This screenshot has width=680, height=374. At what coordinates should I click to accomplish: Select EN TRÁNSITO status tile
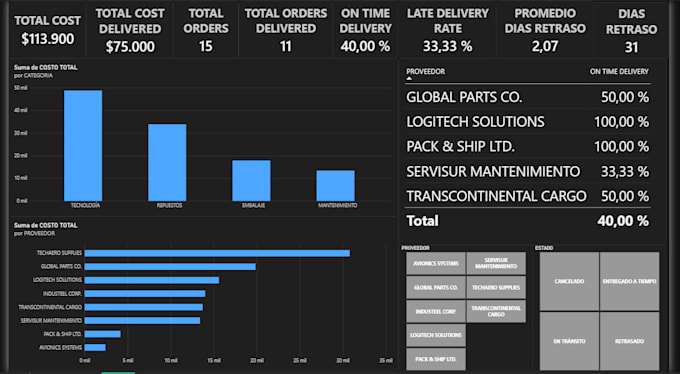pyautogui.click(x=569, y=341)
